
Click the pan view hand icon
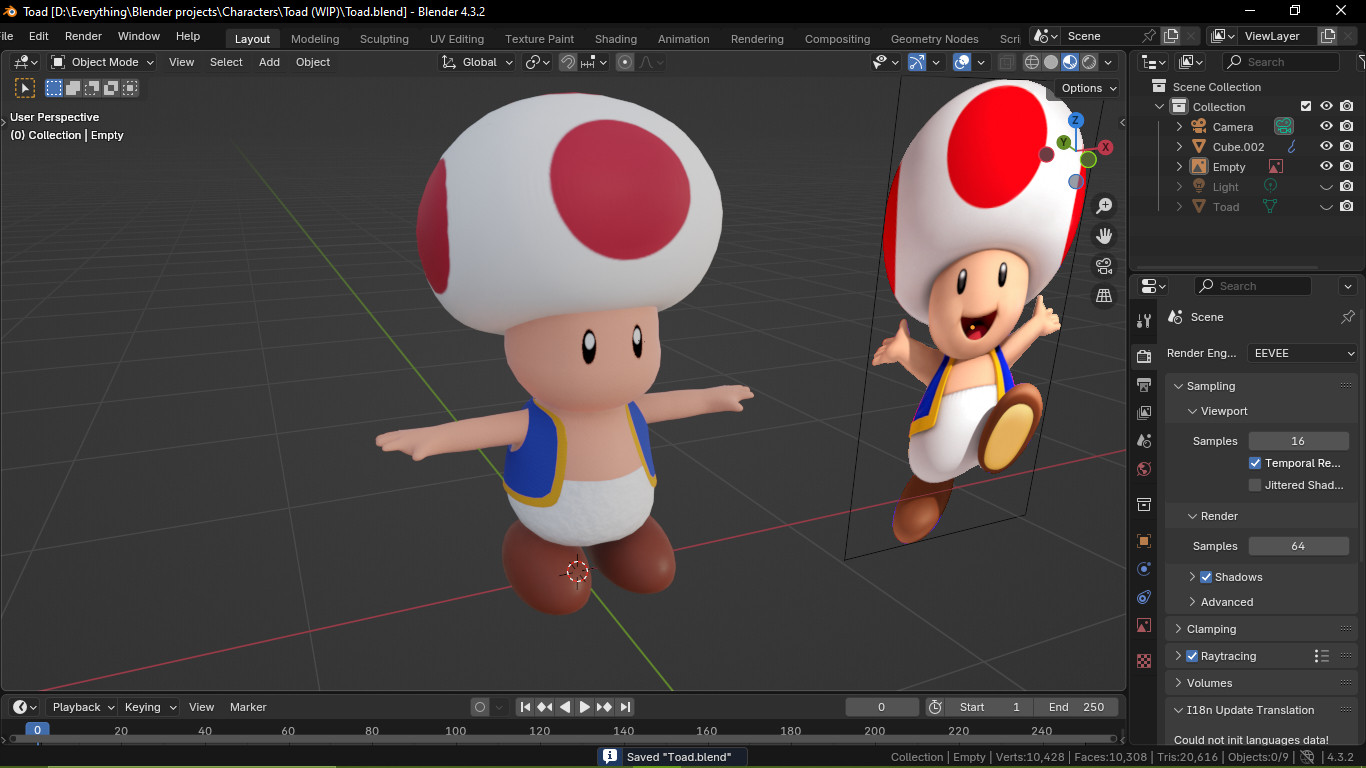click(x=1104, y=236)
